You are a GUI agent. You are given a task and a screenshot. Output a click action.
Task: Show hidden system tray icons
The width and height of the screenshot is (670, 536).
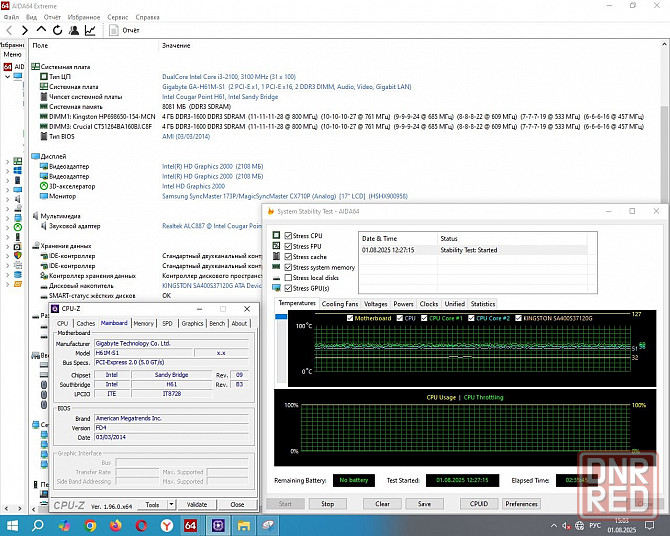[x=554, y=525]
